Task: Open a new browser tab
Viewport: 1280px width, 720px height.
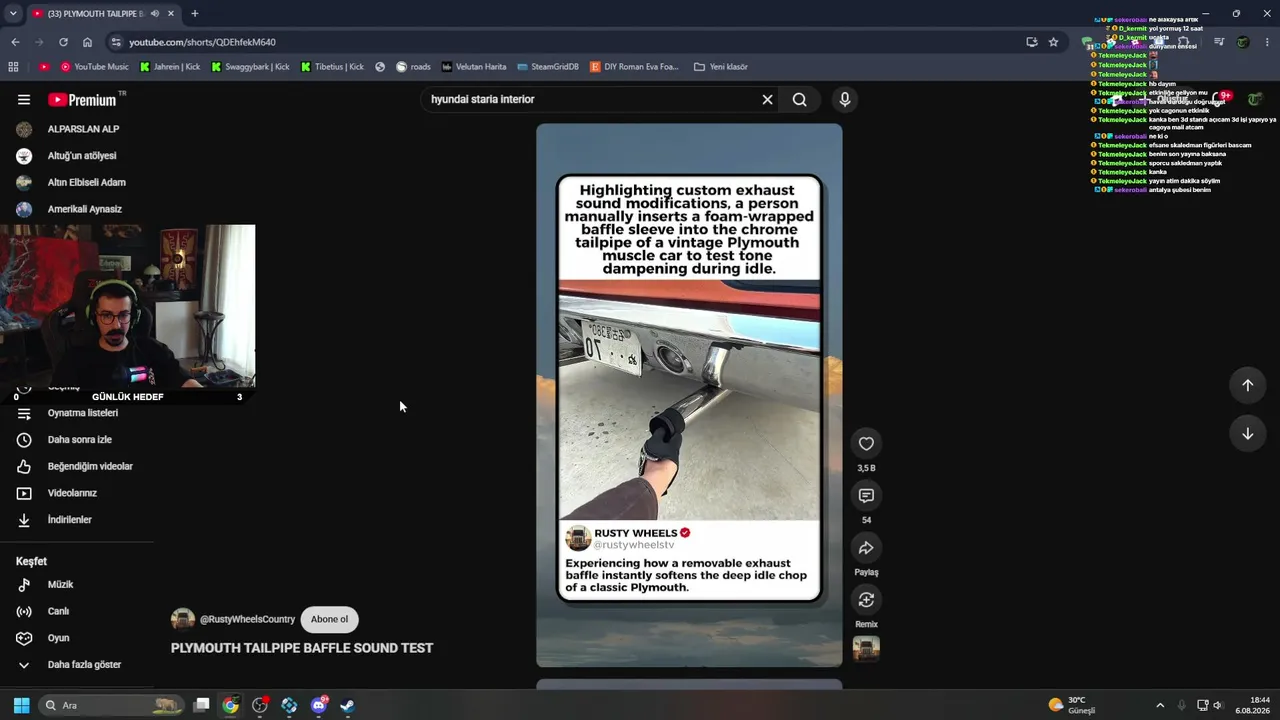Action: click(195, 14)
